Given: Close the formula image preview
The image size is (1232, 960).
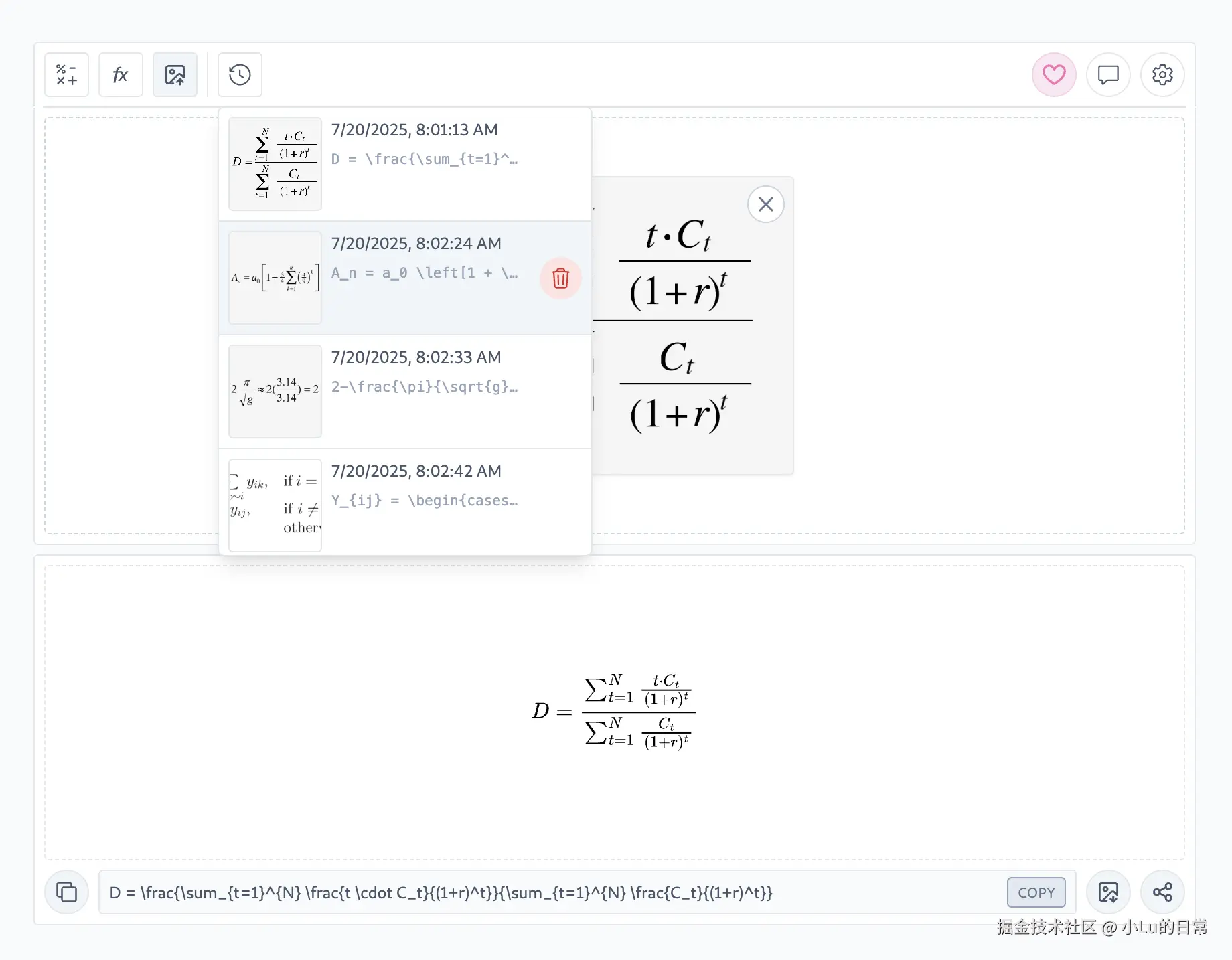Looking at the screenshot, I should (x=765, y=204).
